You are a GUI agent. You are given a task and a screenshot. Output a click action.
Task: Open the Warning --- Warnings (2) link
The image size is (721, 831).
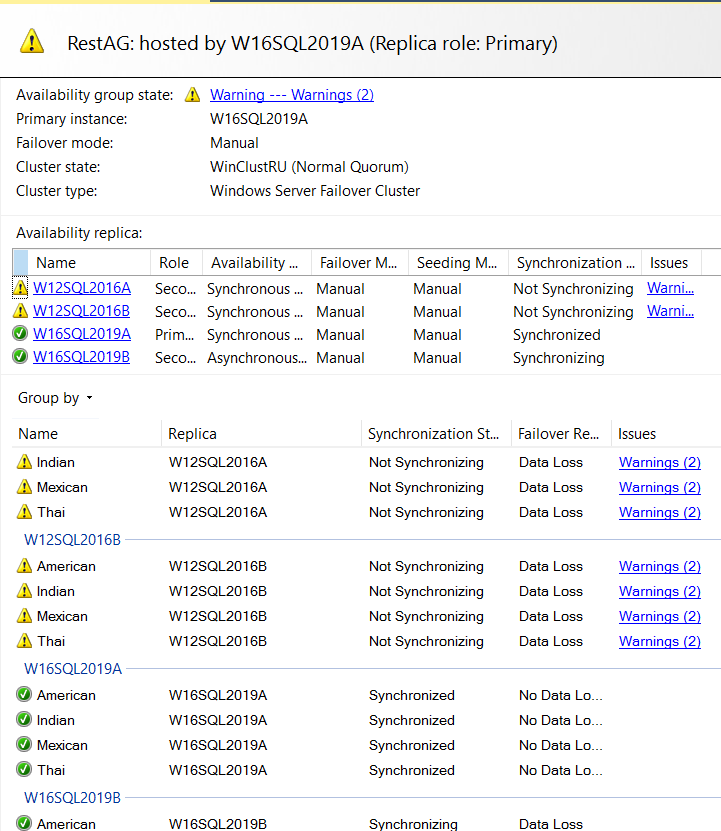pyautogui.click(x=291, y=95)
